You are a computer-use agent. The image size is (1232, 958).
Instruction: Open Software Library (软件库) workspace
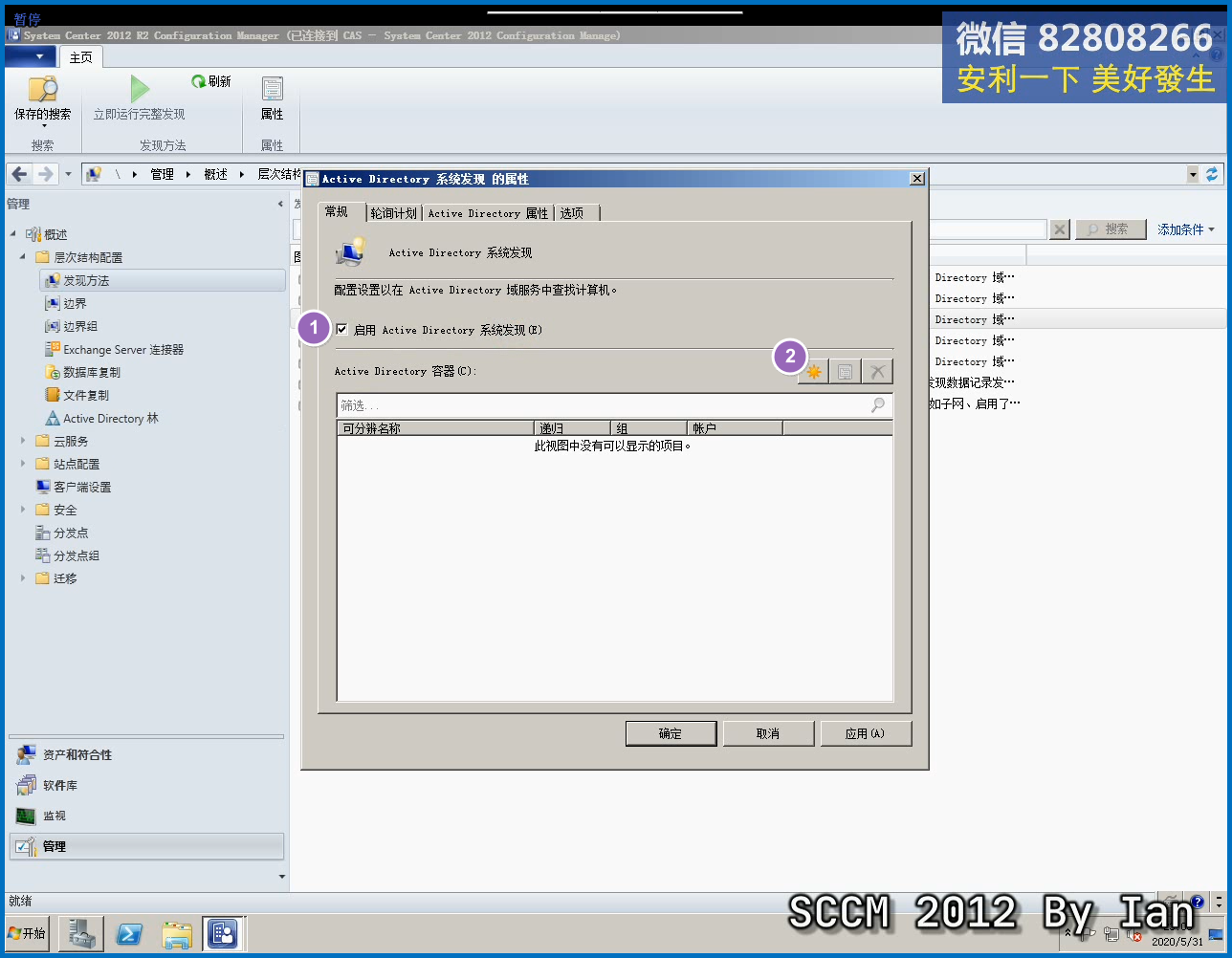147,786
